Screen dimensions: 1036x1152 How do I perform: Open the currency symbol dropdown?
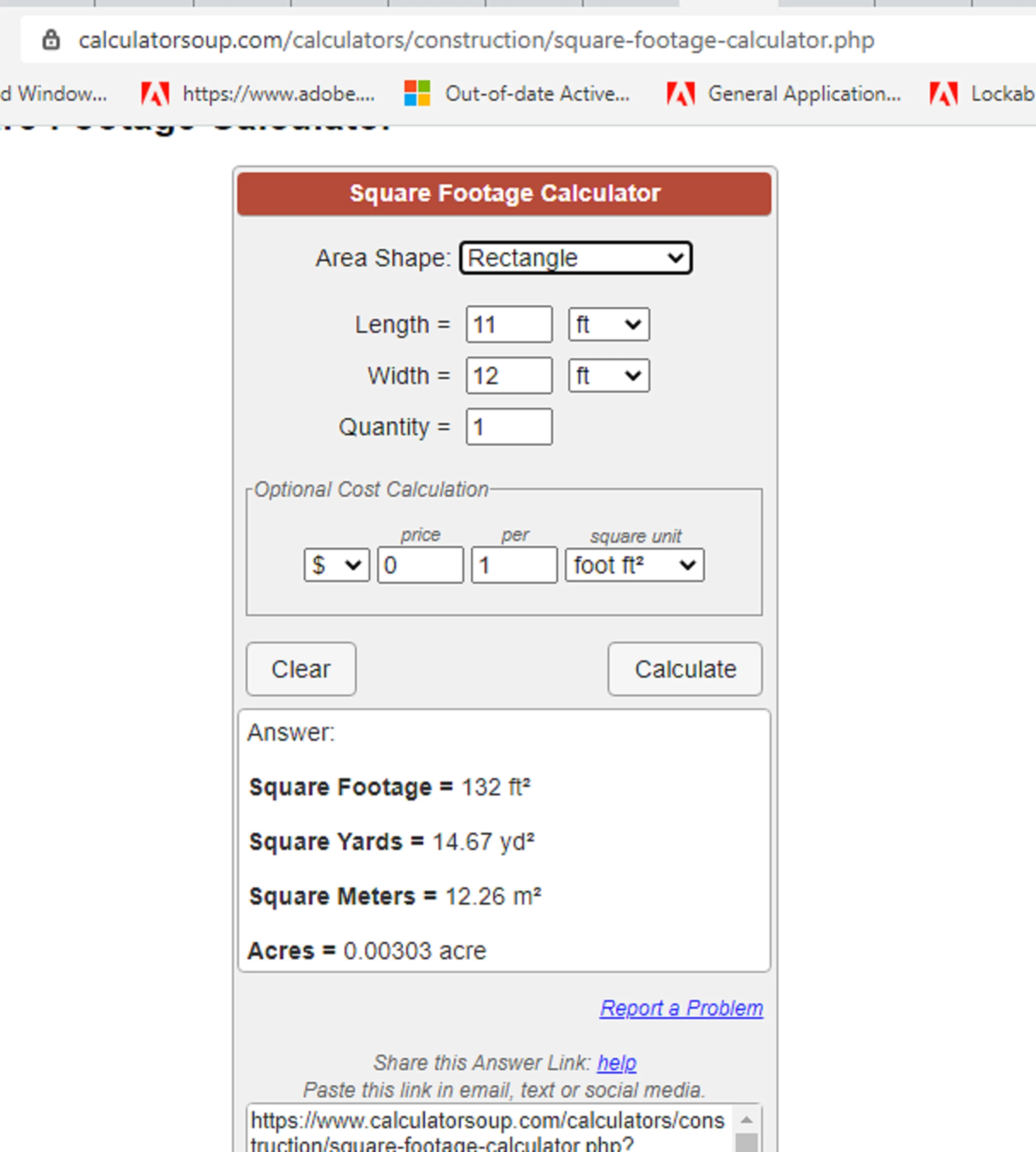[336, 565]
